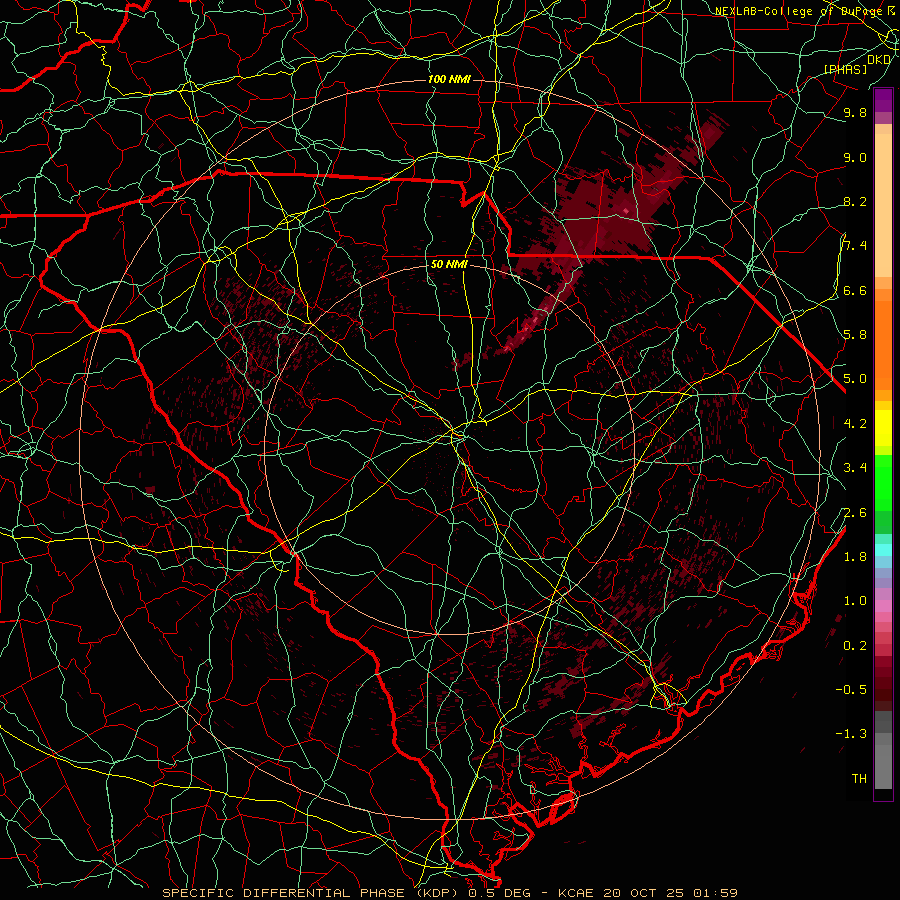Image resolution: width=900 pixels, height=900 pixels.
Task: Click the -0.5 value on the color scale
Action: point(851,689)
